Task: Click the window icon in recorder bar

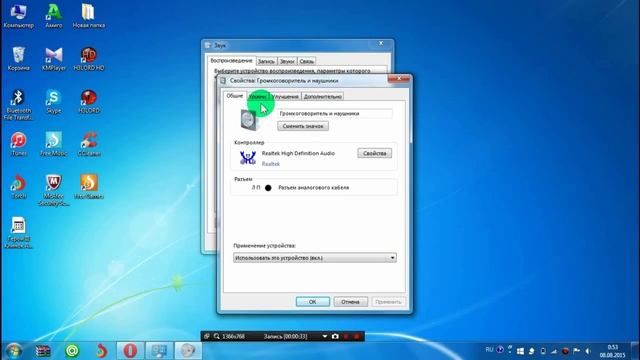Action: [207, 336]
